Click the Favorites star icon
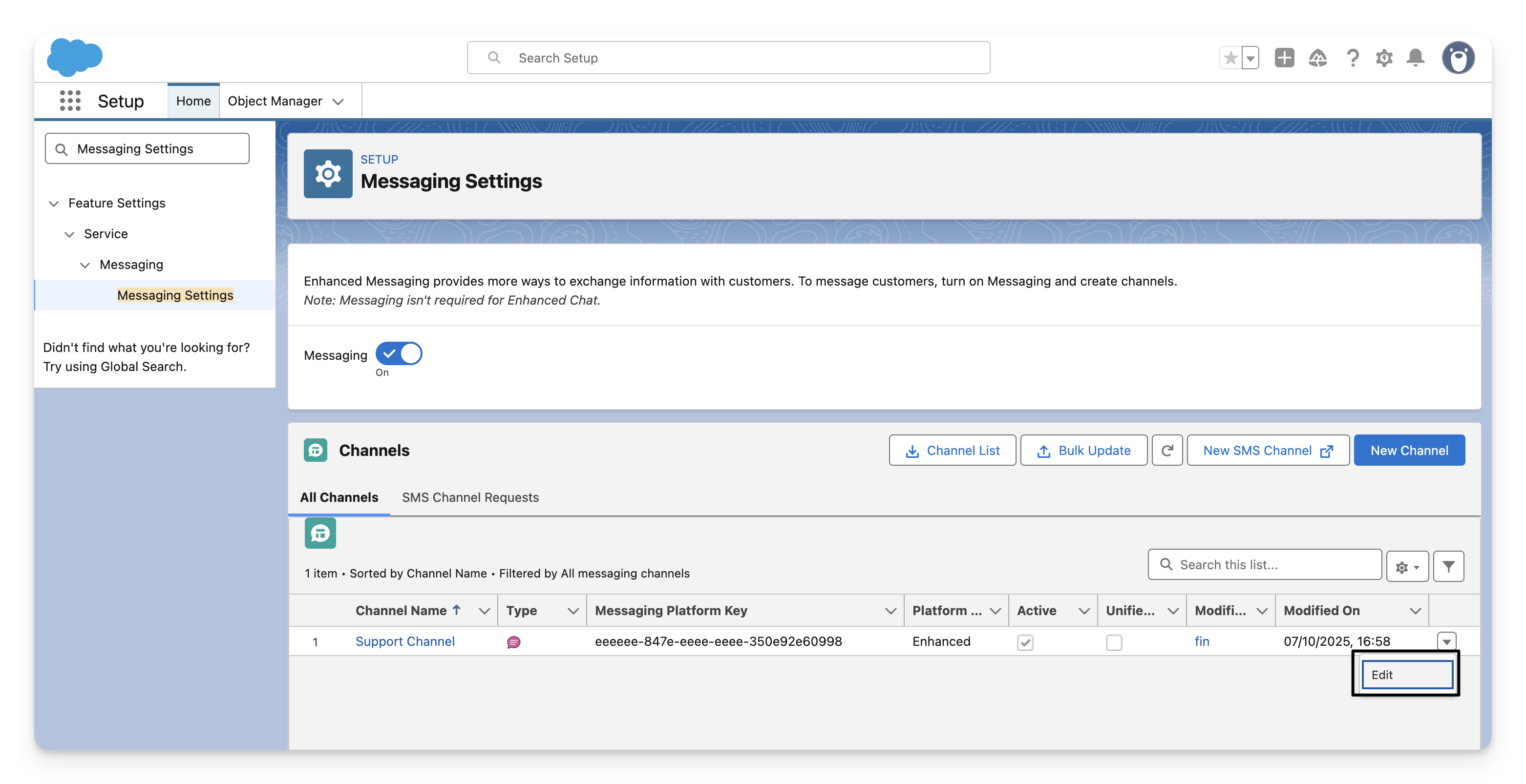Screen dimensions: 1526x784 point(1230,58)
